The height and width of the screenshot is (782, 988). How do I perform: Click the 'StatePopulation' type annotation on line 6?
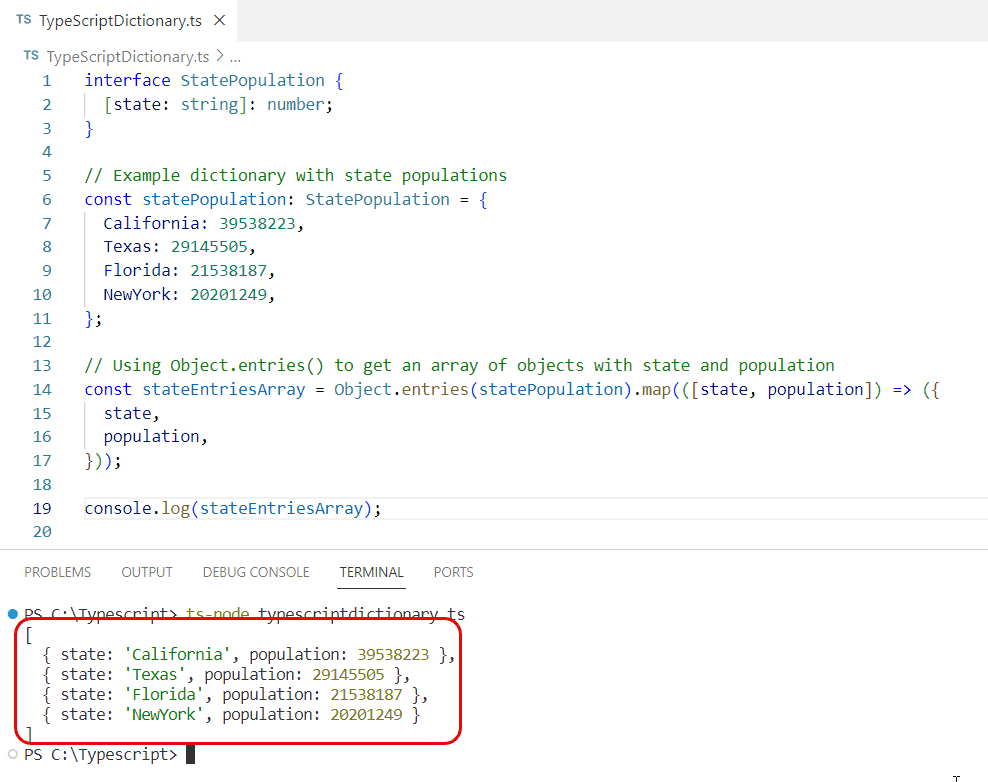pyautogui.click(x=377, y=200)
